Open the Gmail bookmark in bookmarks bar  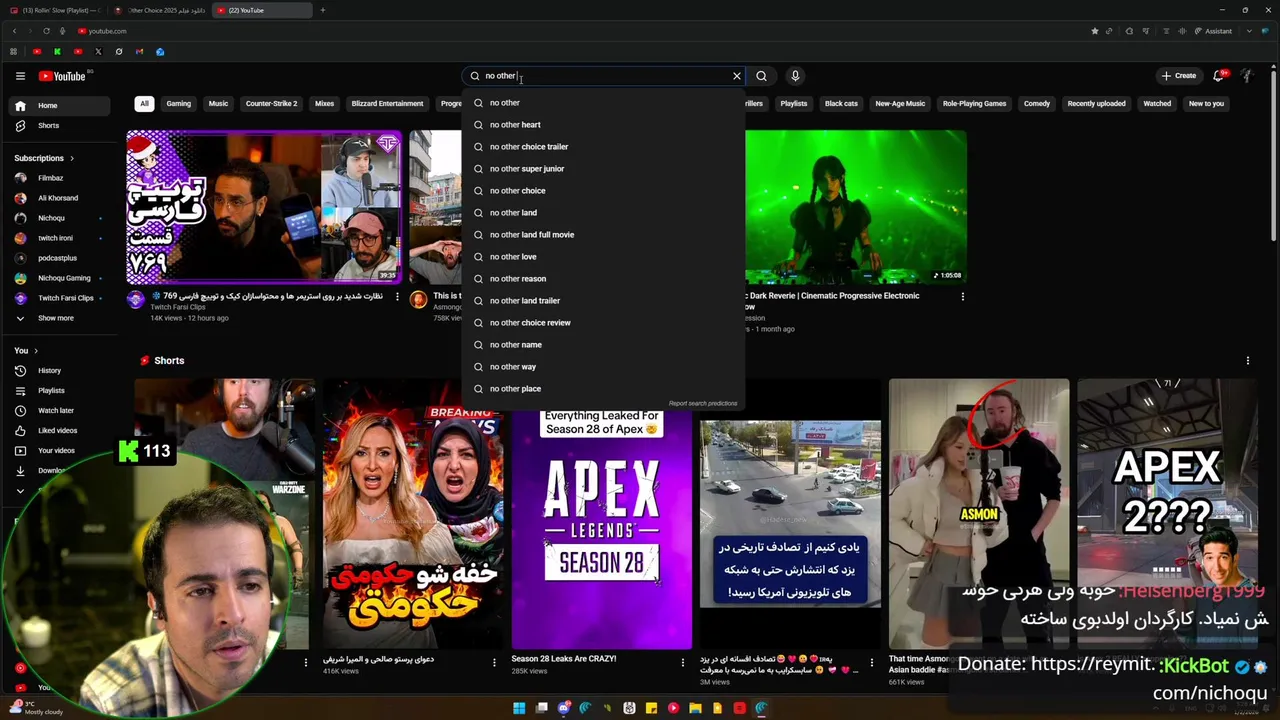(139, 51)
